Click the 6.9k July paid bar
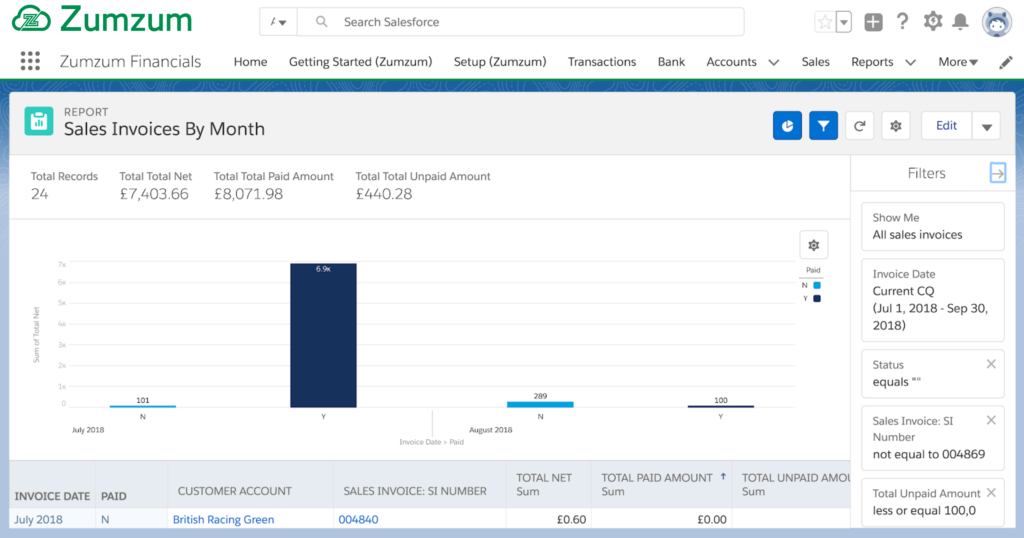 323,336
